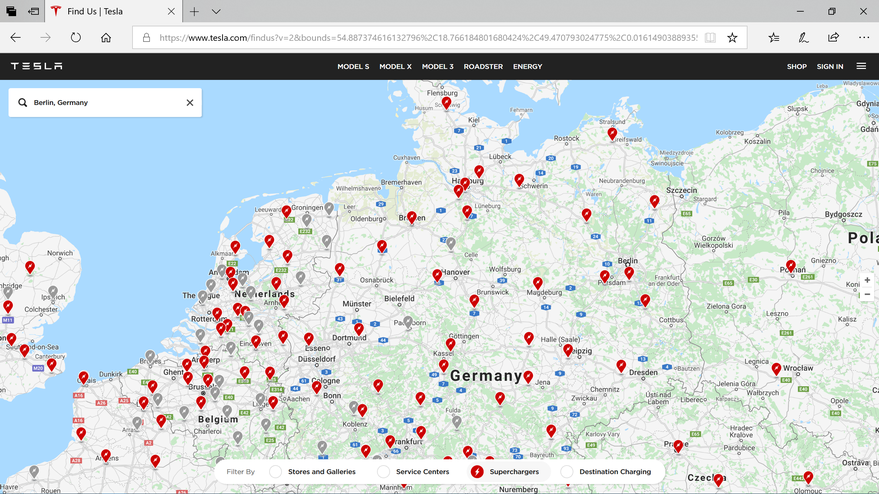Viewport: 879px width, 494px height.
Task: Select the Supercharger pin near Olomouc
Action: point(808,478)
